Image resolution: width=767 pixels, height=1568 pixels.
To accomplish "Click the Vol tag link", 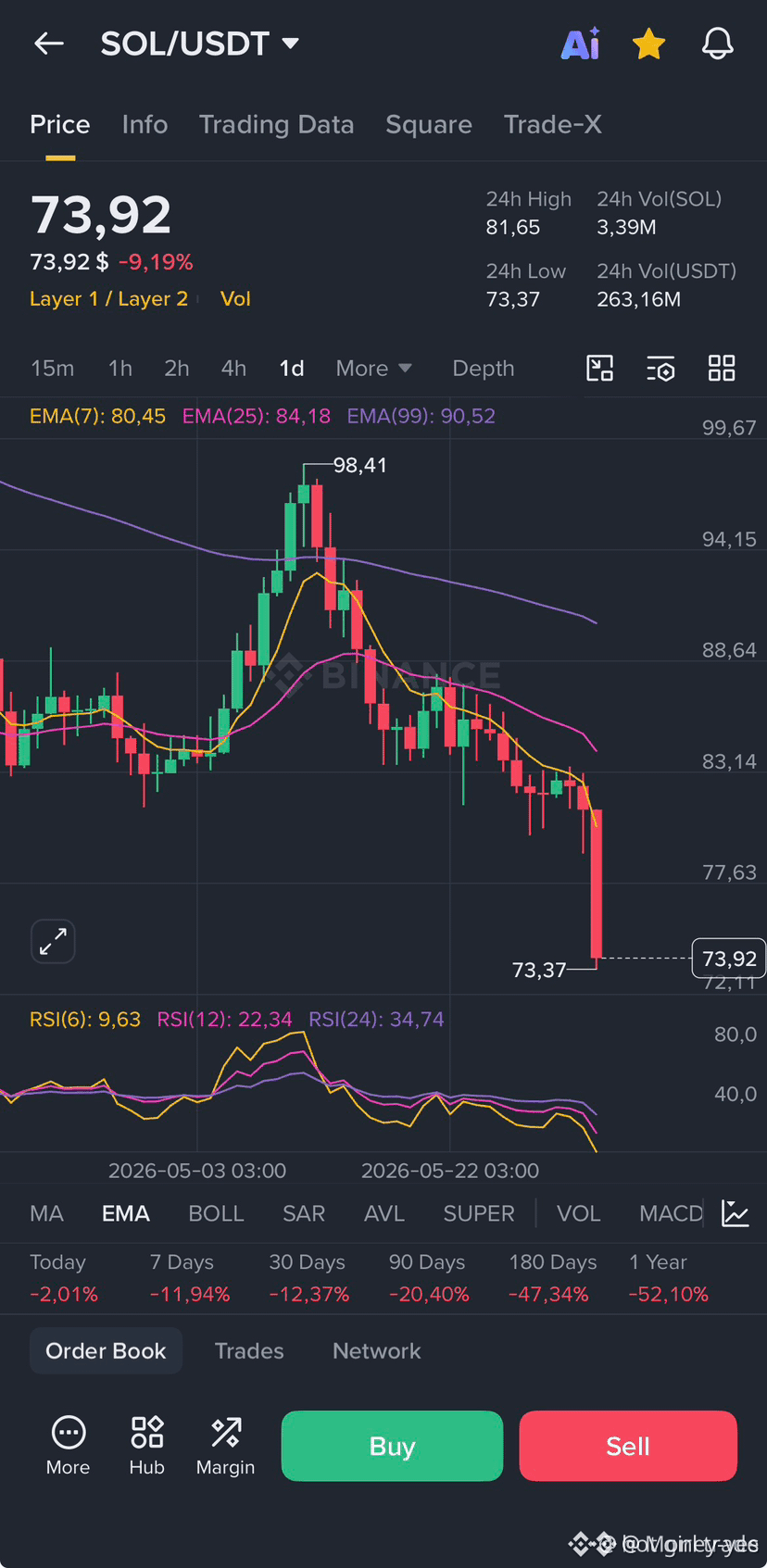I will tap(235, 299).
